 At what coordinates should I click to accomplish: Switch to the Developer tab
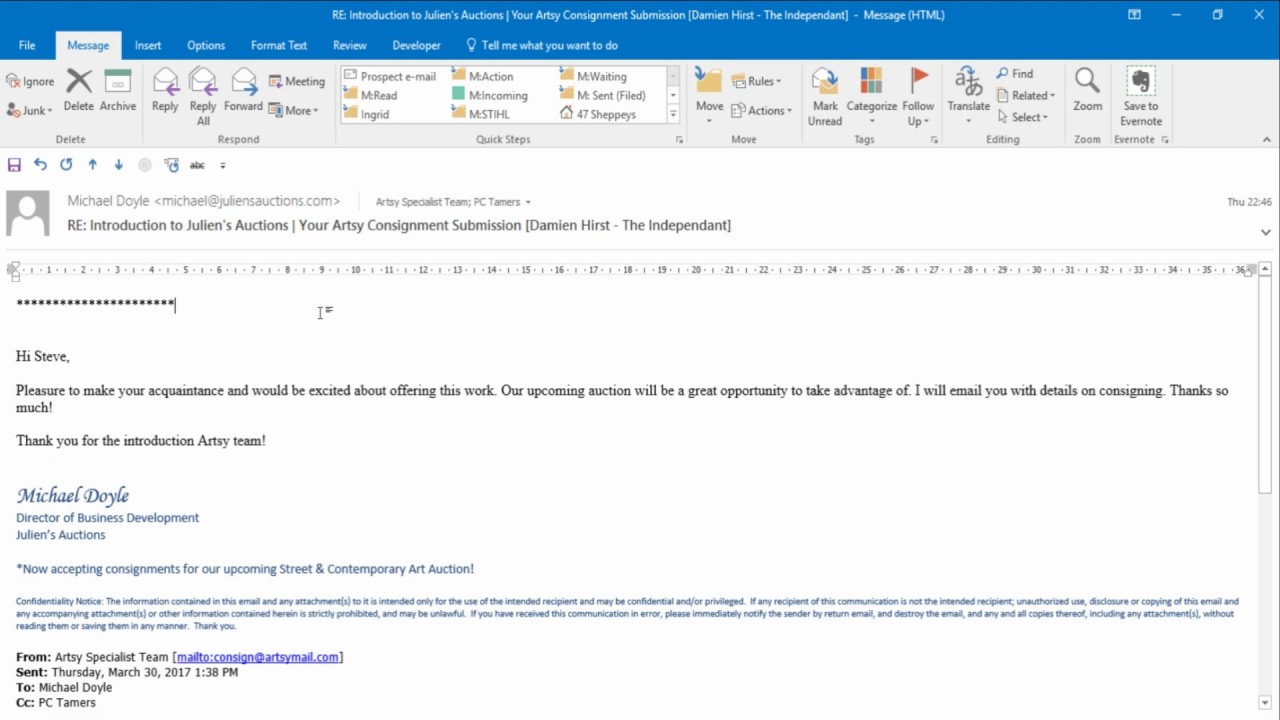pos(416,45)
